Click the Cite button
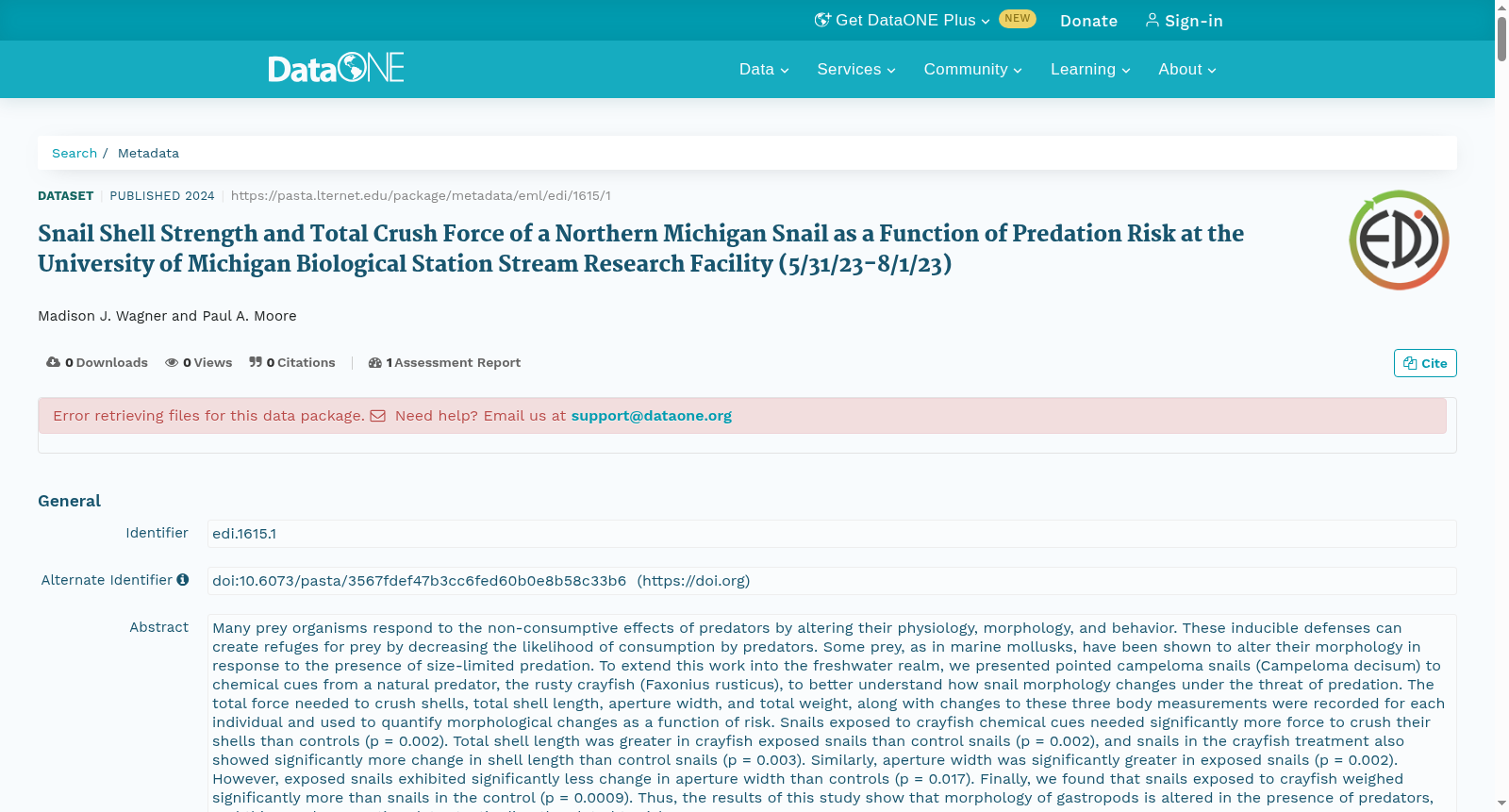 (x=1425, y=363)
